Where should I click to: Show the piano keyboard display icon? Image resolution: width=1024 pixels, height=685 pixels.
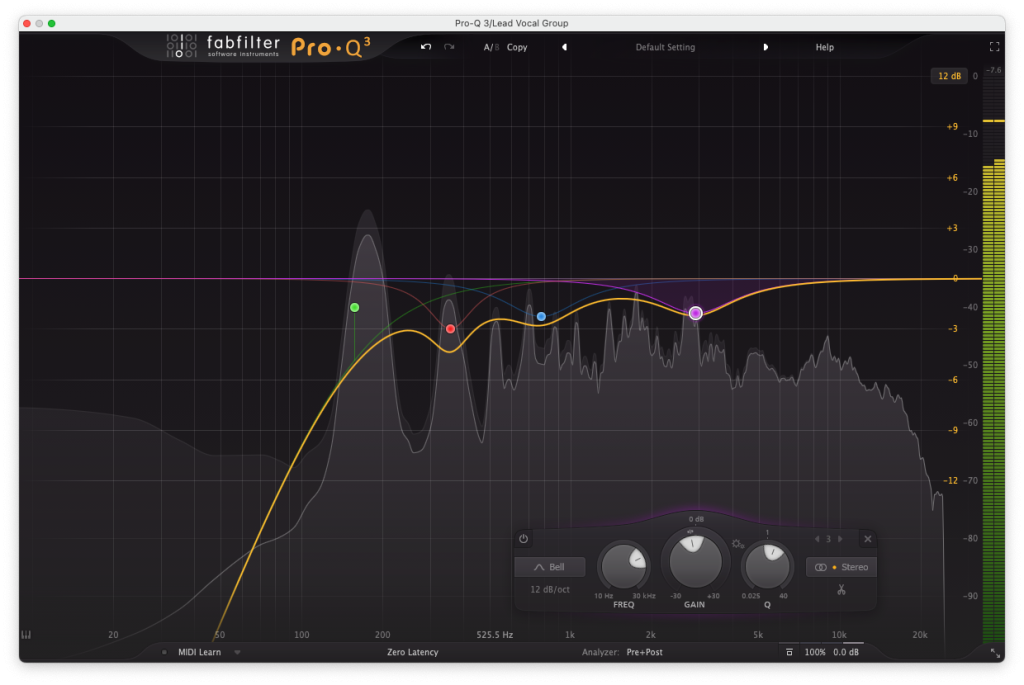point(26,635)
